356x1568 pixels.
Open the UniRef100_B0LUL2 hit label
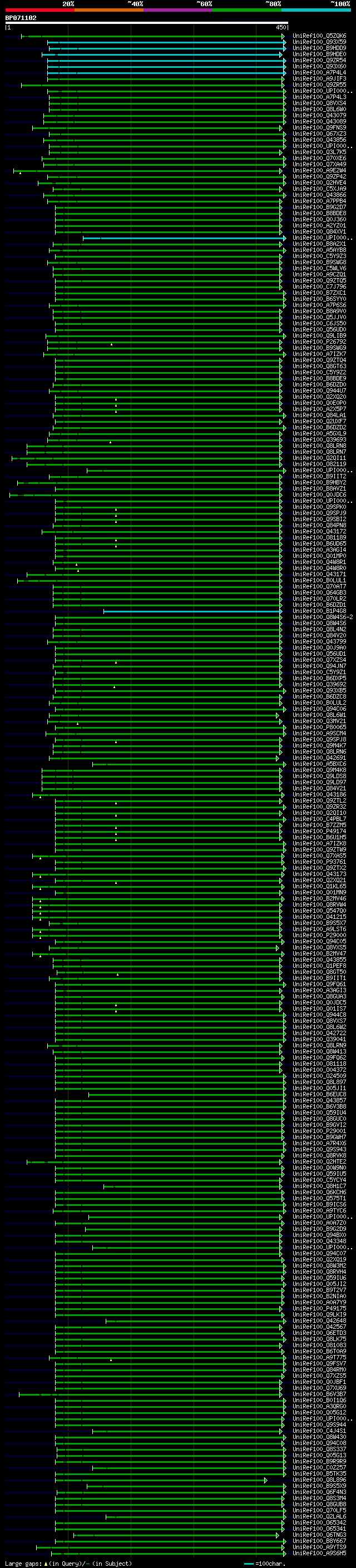point(319,703)
